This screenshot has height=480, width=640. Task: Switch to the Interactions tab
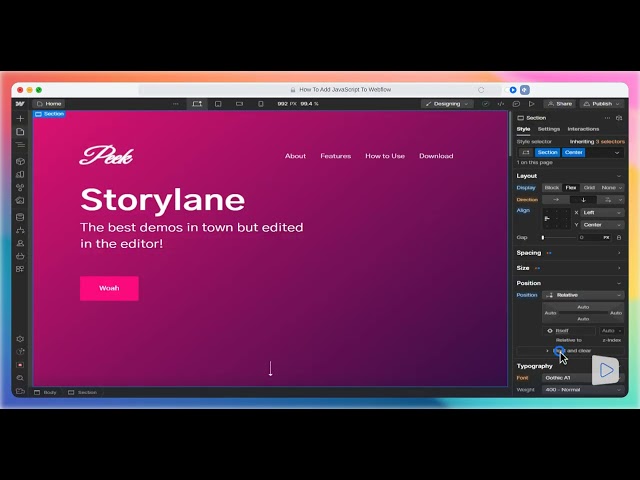pos(583,129)
